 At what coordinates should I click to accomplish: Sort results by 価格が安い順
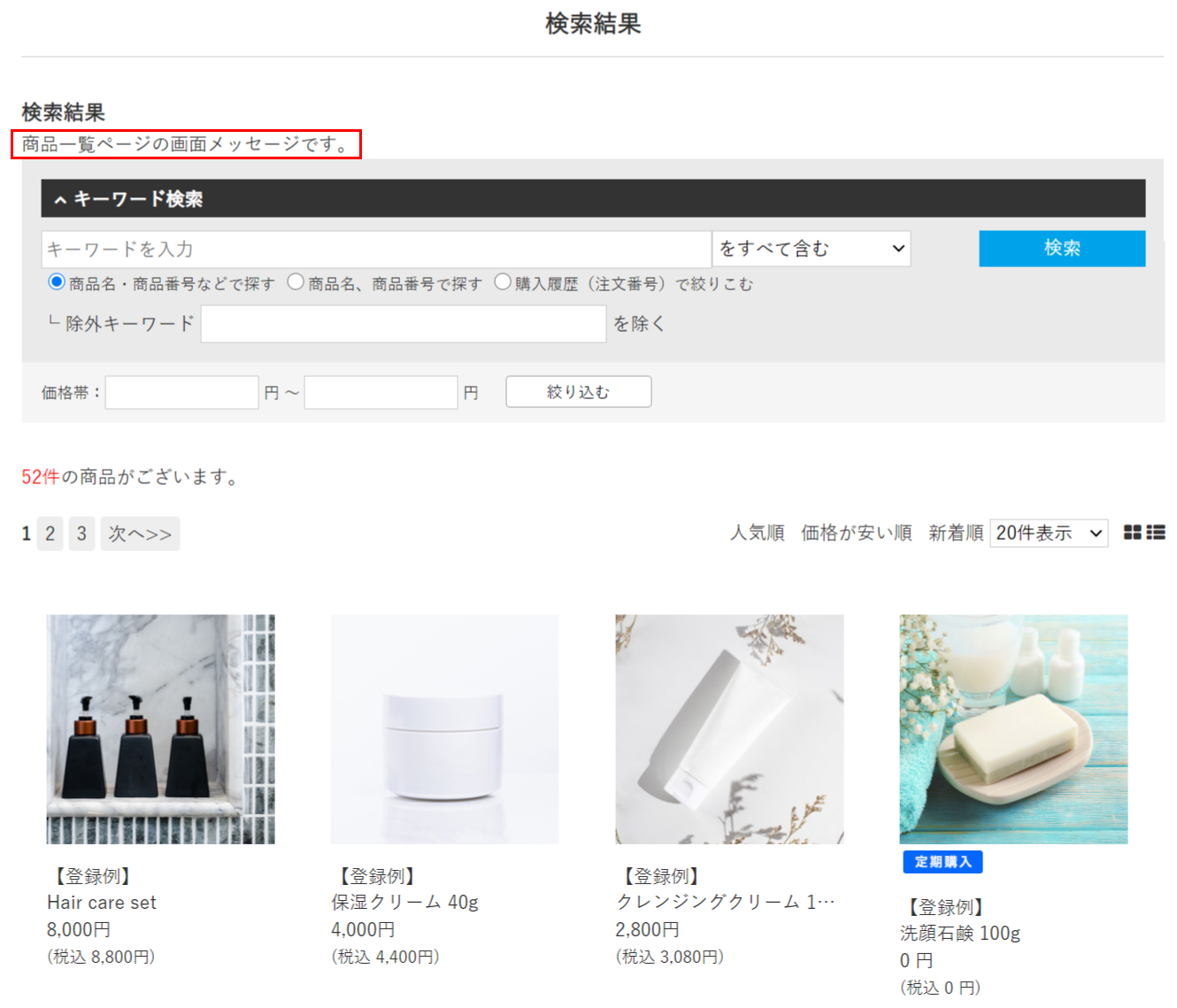point(856,533)
